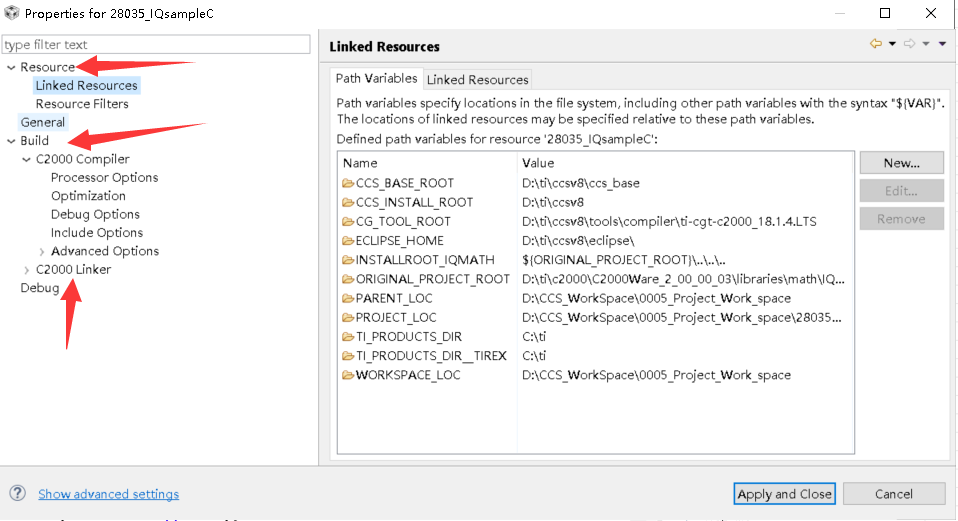Select Processor Options in the tree
Viewport: 958px width, 521px height.
104,178
